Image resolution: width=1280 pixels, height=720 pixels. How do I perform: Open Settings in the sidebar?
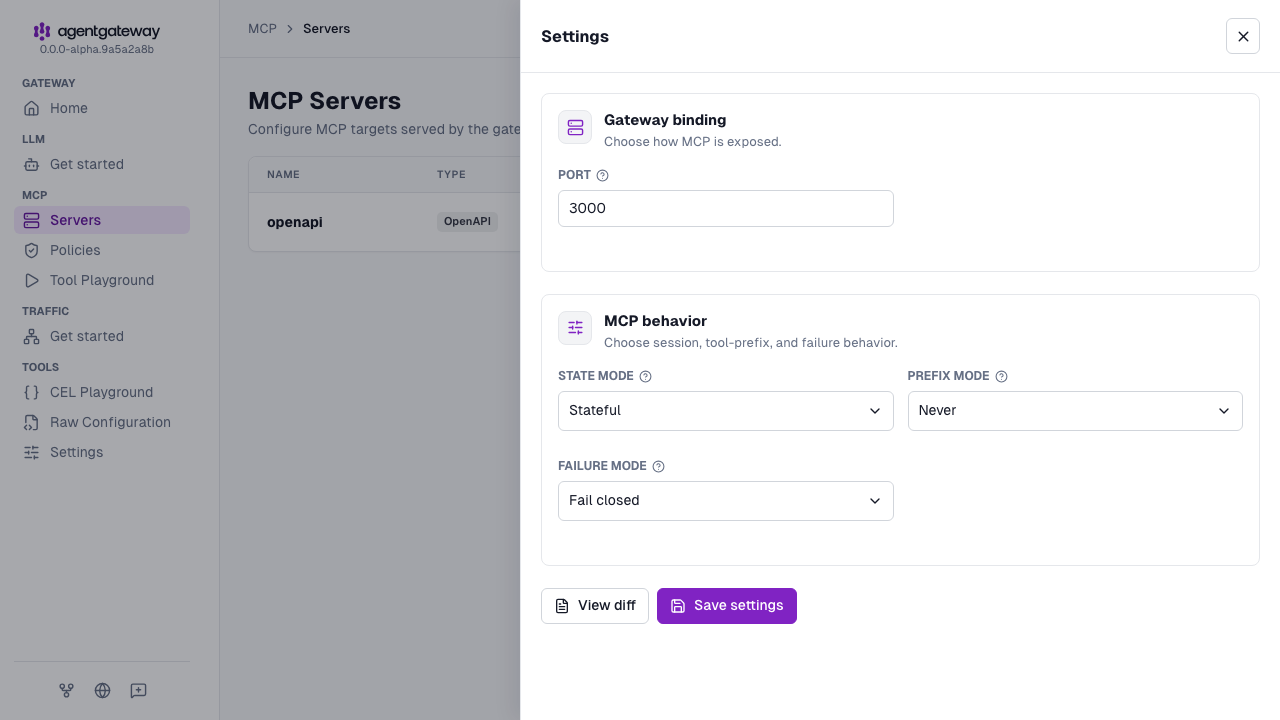point(102,452)
